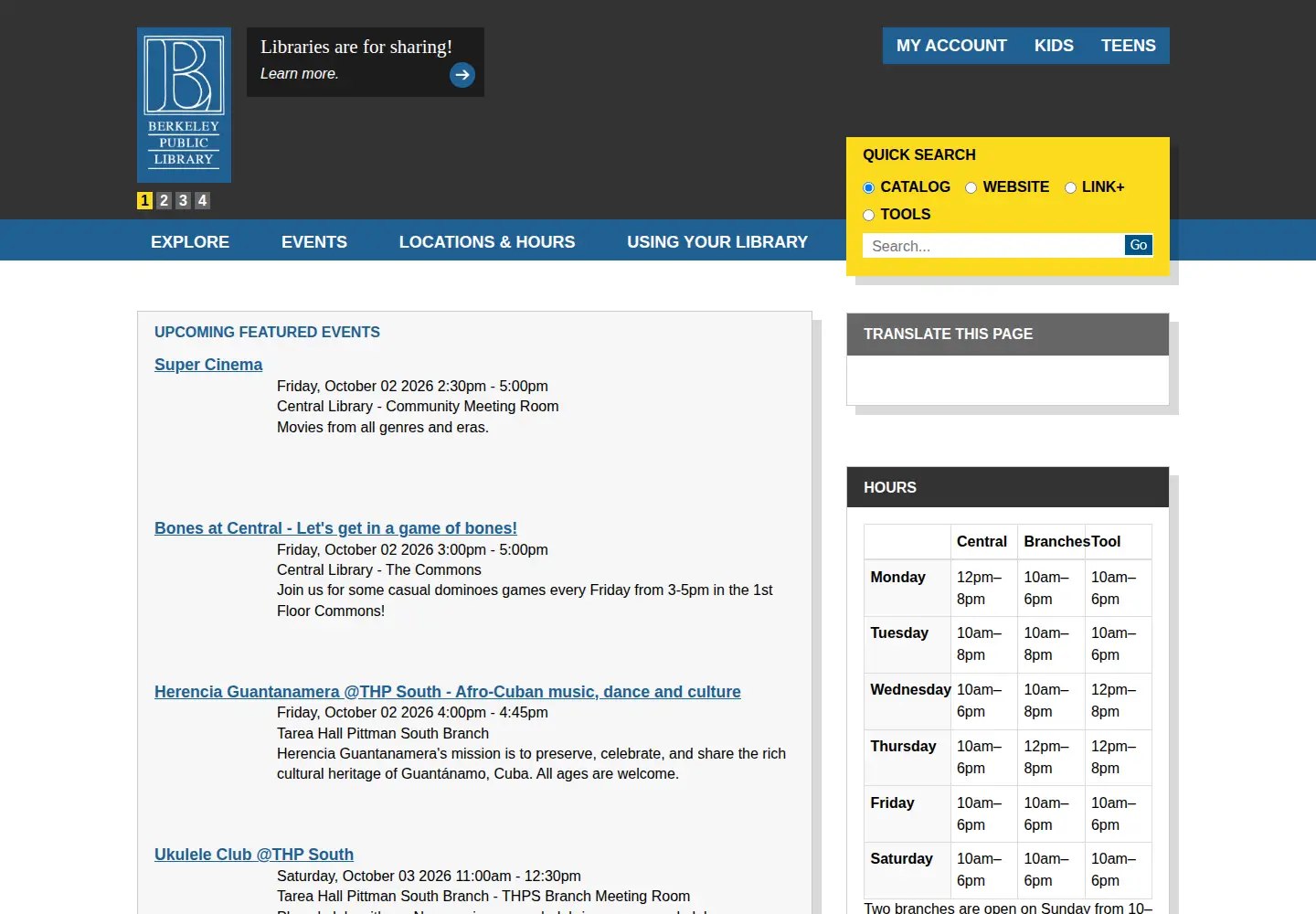
Task: Click the QUICK SEARCH heading
Action: point(919,155)
